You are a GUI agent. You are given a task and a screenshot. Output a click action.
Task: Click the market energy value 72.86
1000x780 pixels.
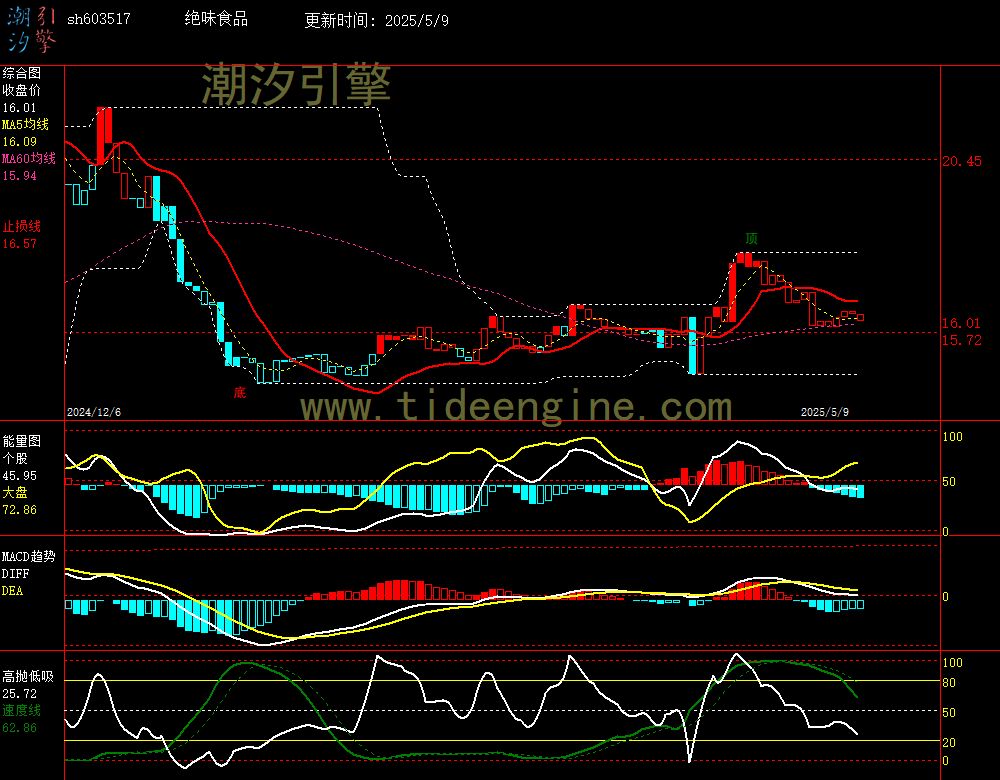click(20, 510)
